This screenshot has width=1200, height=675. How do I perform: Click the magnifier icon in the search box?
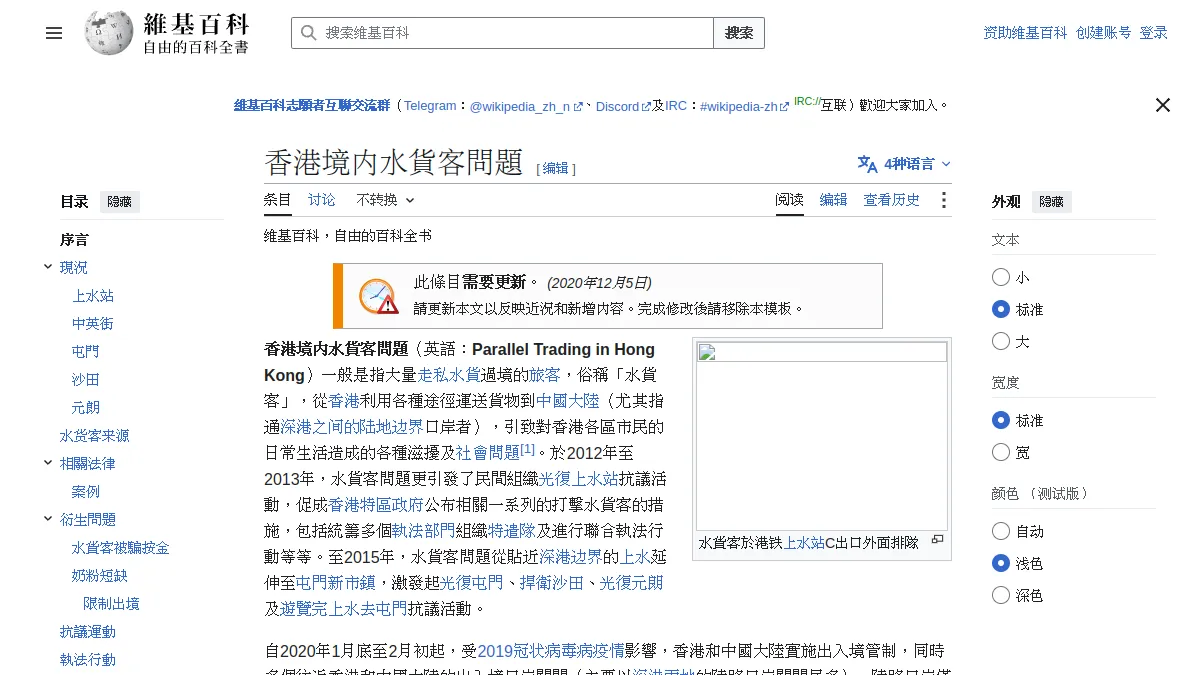pos(308,33)
